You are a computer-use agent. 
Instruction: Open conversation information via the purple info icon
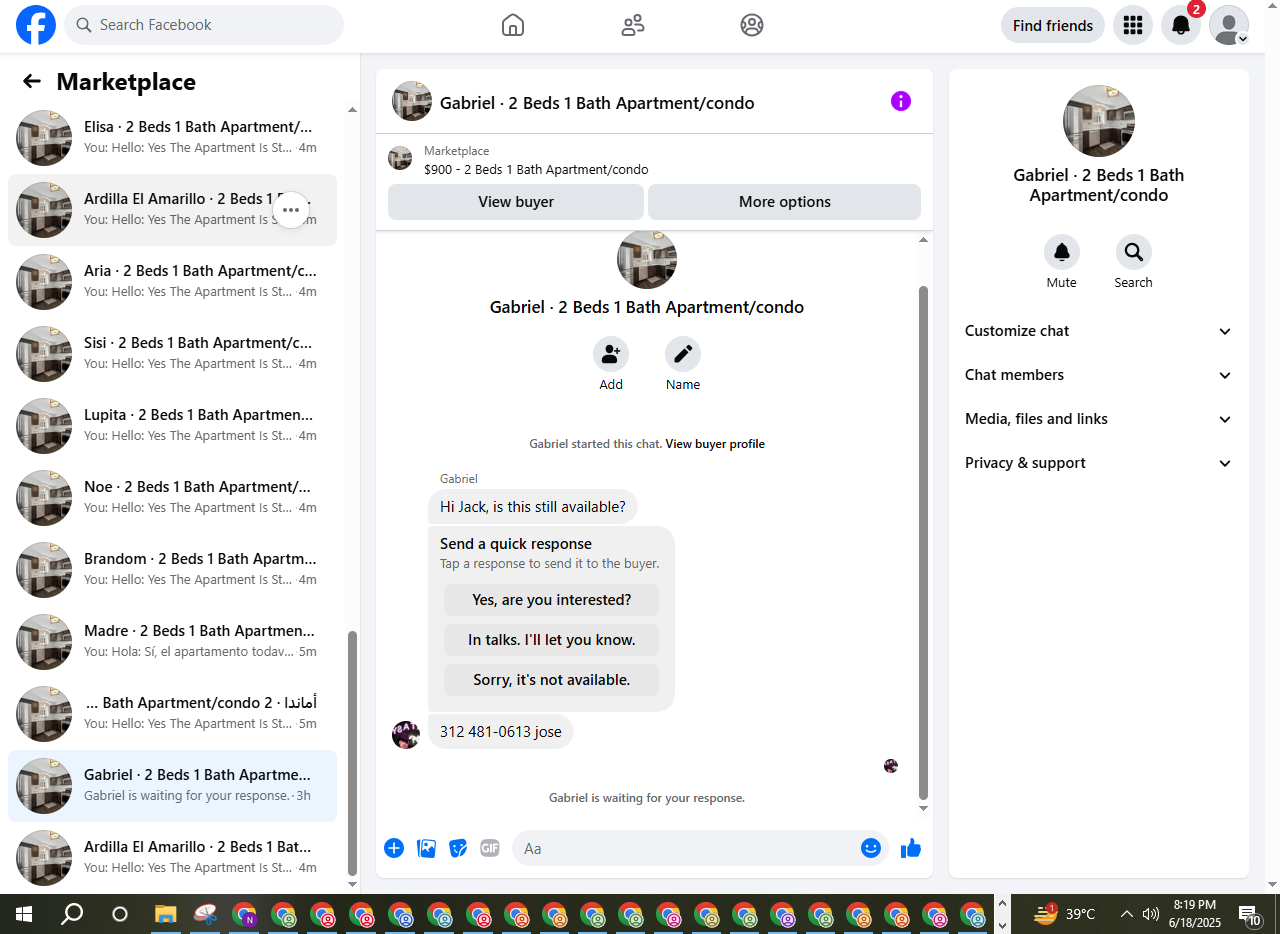(x=901, y=101)
